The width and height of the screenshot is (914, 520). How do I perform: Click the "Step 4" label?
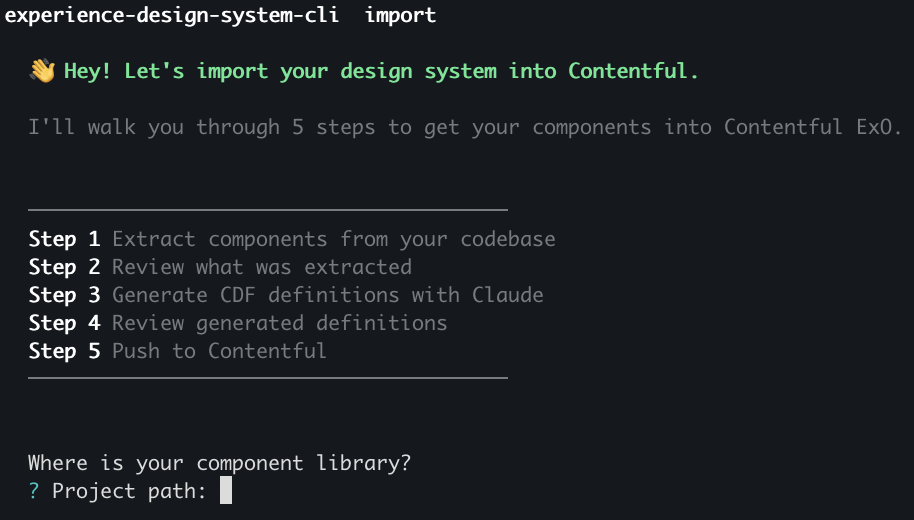(x=65, y=323)
